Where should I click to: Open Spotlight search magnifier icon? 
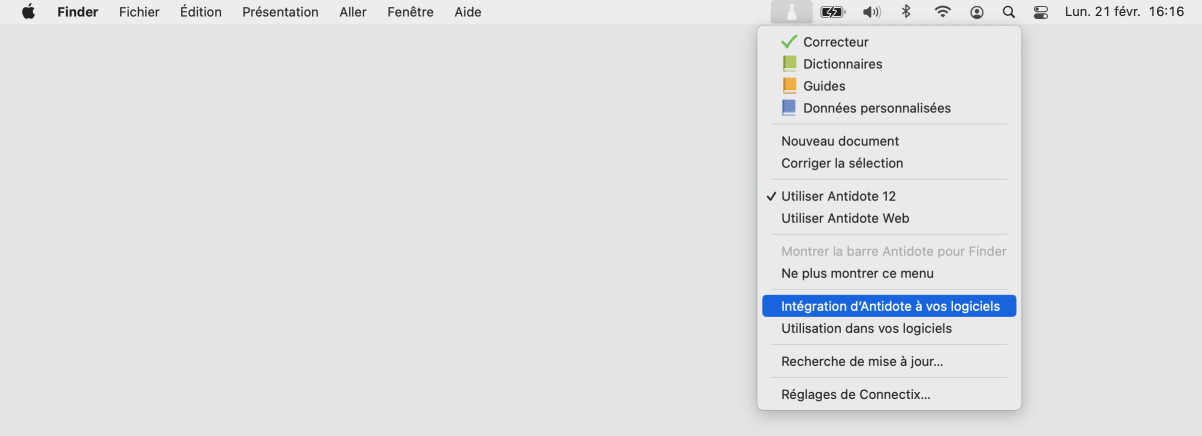(x=1008, y=12)
